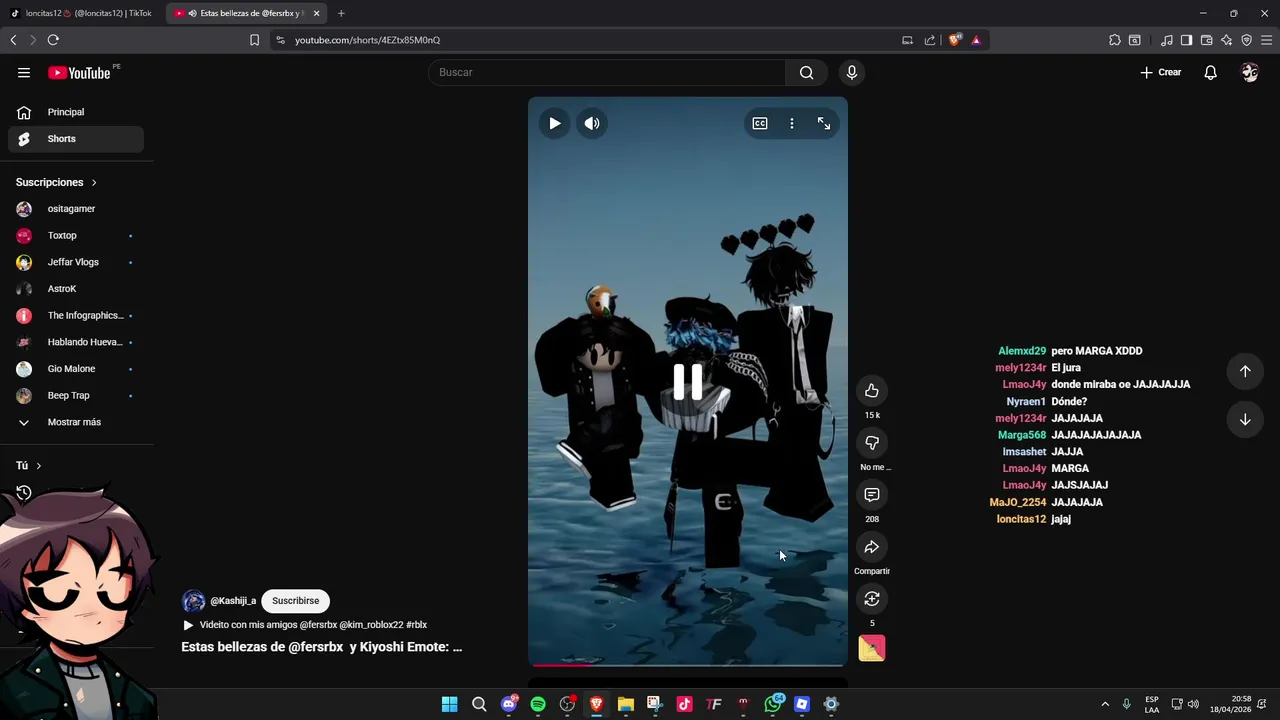Go to the YouTube home logo
Screen dimensions: 1280x720
[x=80, y=72]
